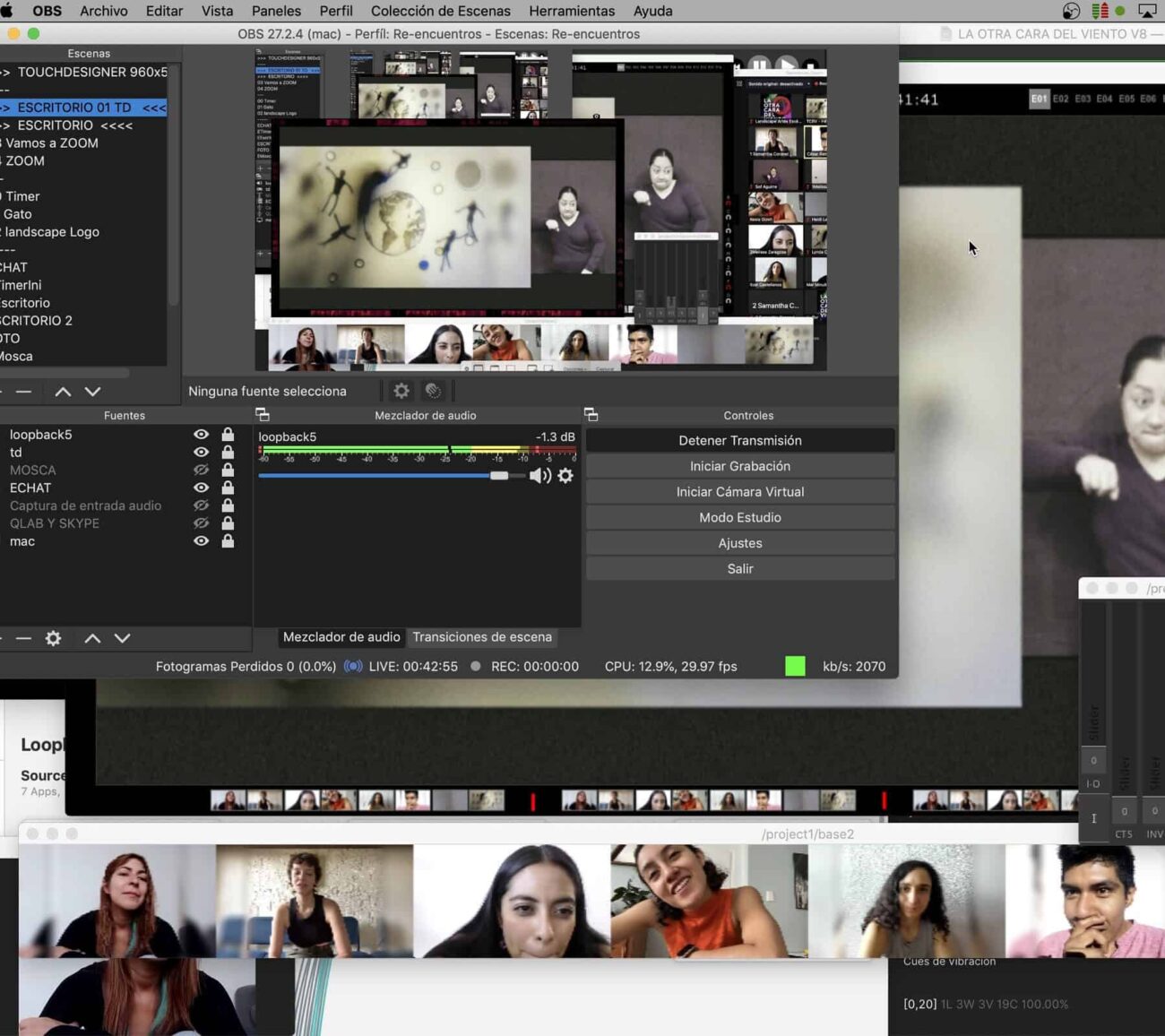
Task: Remove selected scene with minus button
Action: pyautogui.click(x=24, y=392)
